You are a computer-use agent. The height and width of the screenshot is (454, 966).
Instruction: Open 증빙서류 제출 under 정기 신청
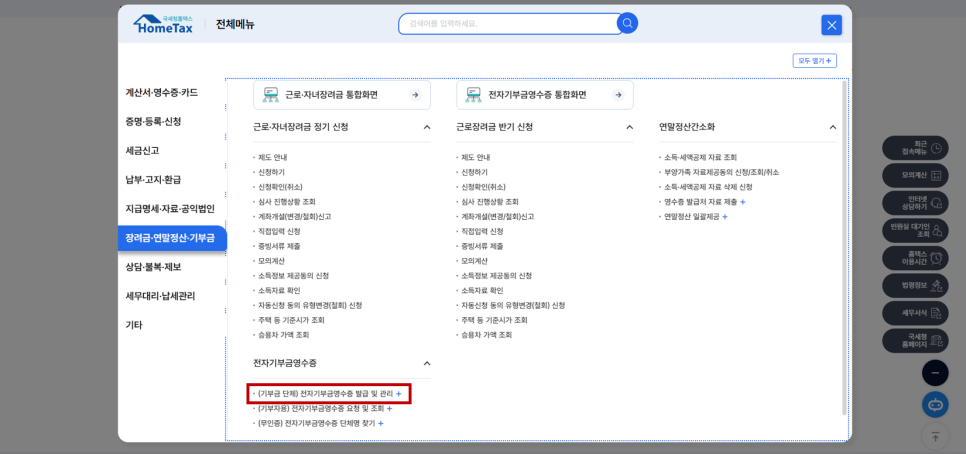[x=279, y=246]
